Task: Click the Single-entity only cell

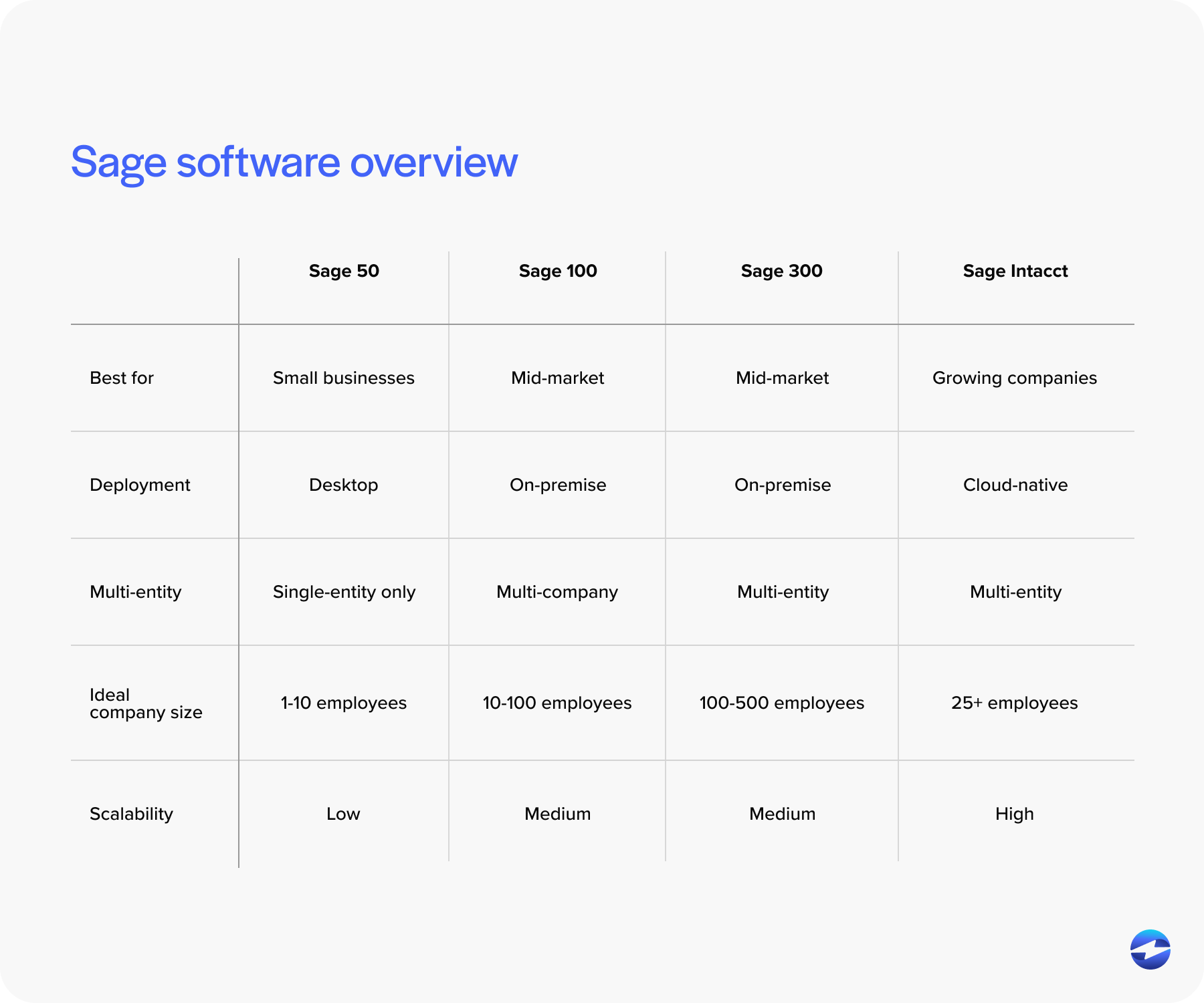Action: click(x=343, y=592)
